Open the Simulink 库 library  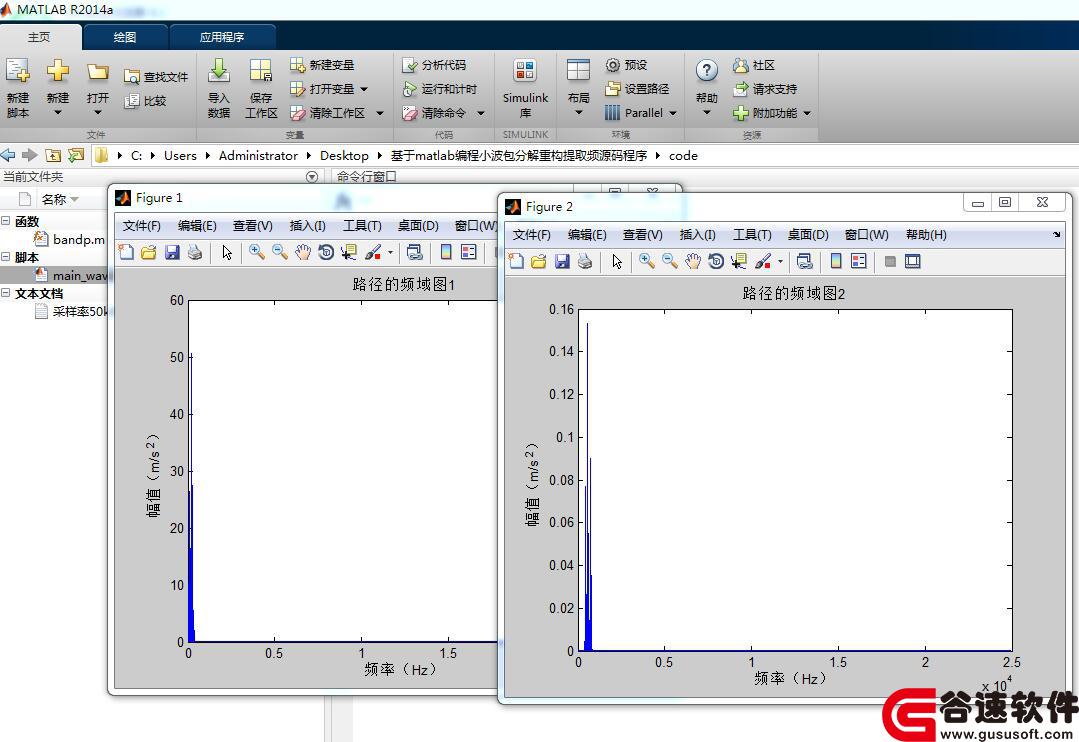pyautogui.click(x=525, y=88)
